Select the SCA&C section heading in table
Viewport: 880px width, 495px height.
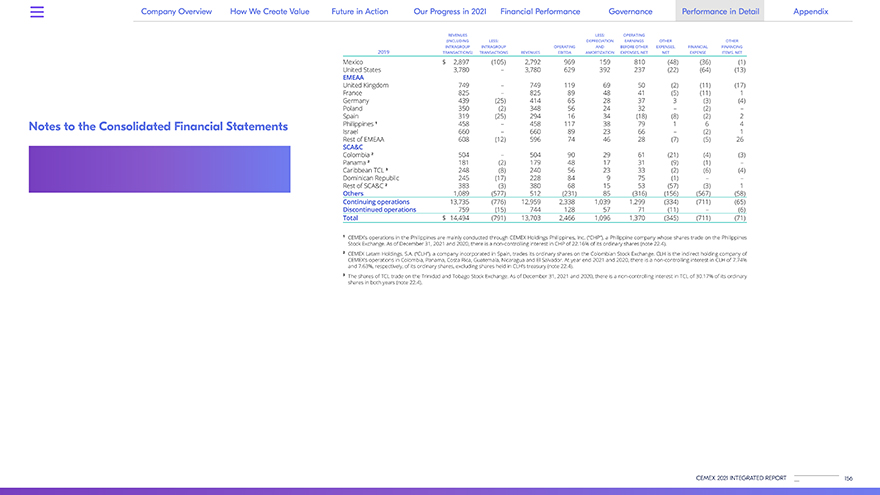[x=354, y=148]
